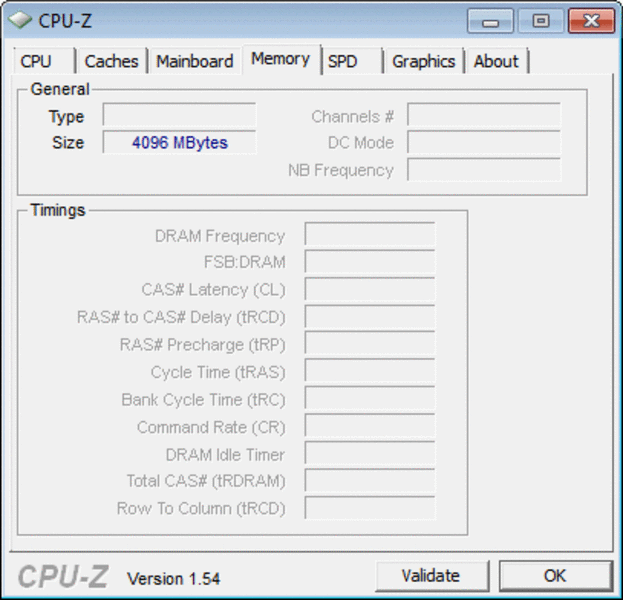Click the Timings group heading
Image resolution: width=623 pixels, height=600 pixels.
(58, 210)
